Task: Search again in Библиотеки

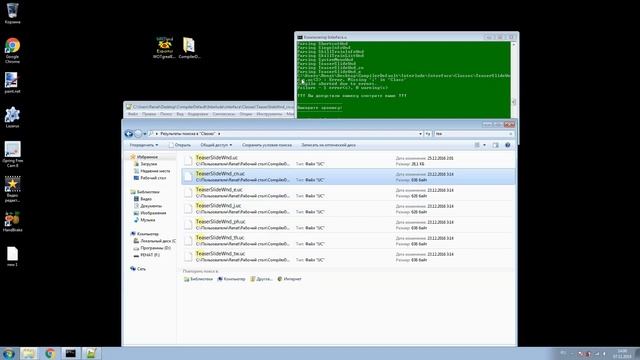Action: pos(198,279)
